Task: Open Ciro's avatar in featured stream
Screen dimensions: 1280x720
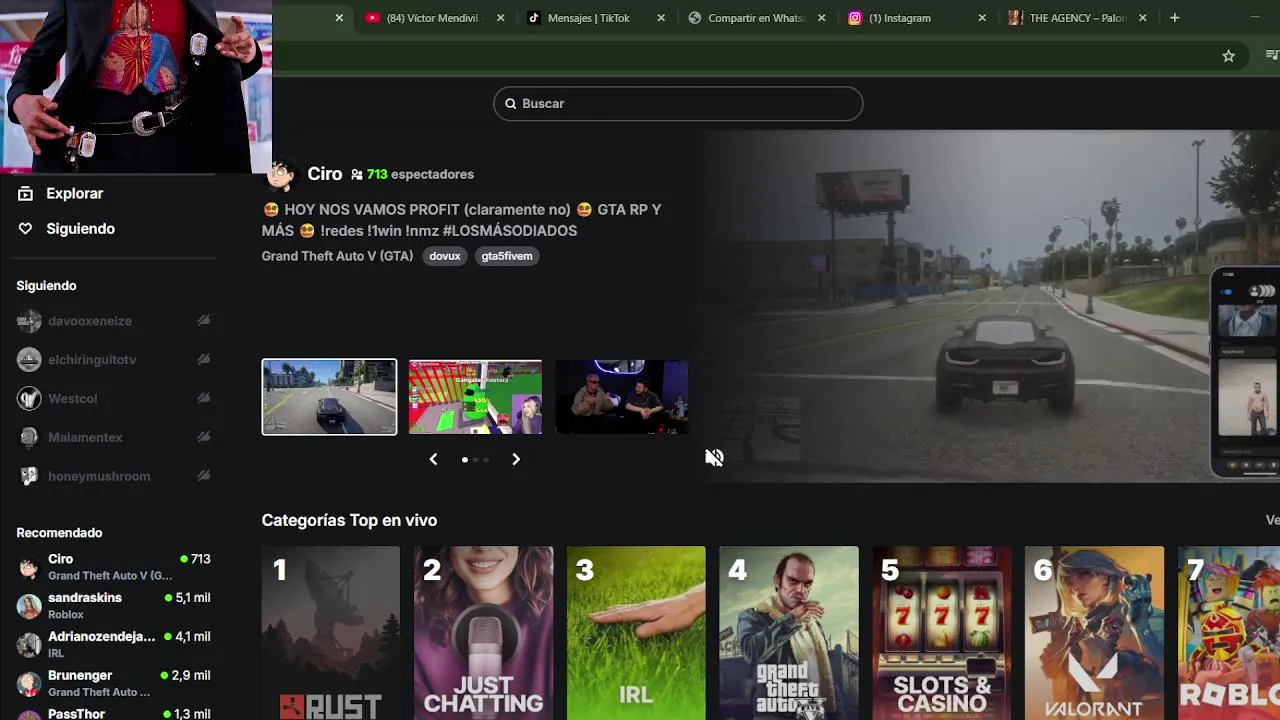Action: click(x=281, y=175)
